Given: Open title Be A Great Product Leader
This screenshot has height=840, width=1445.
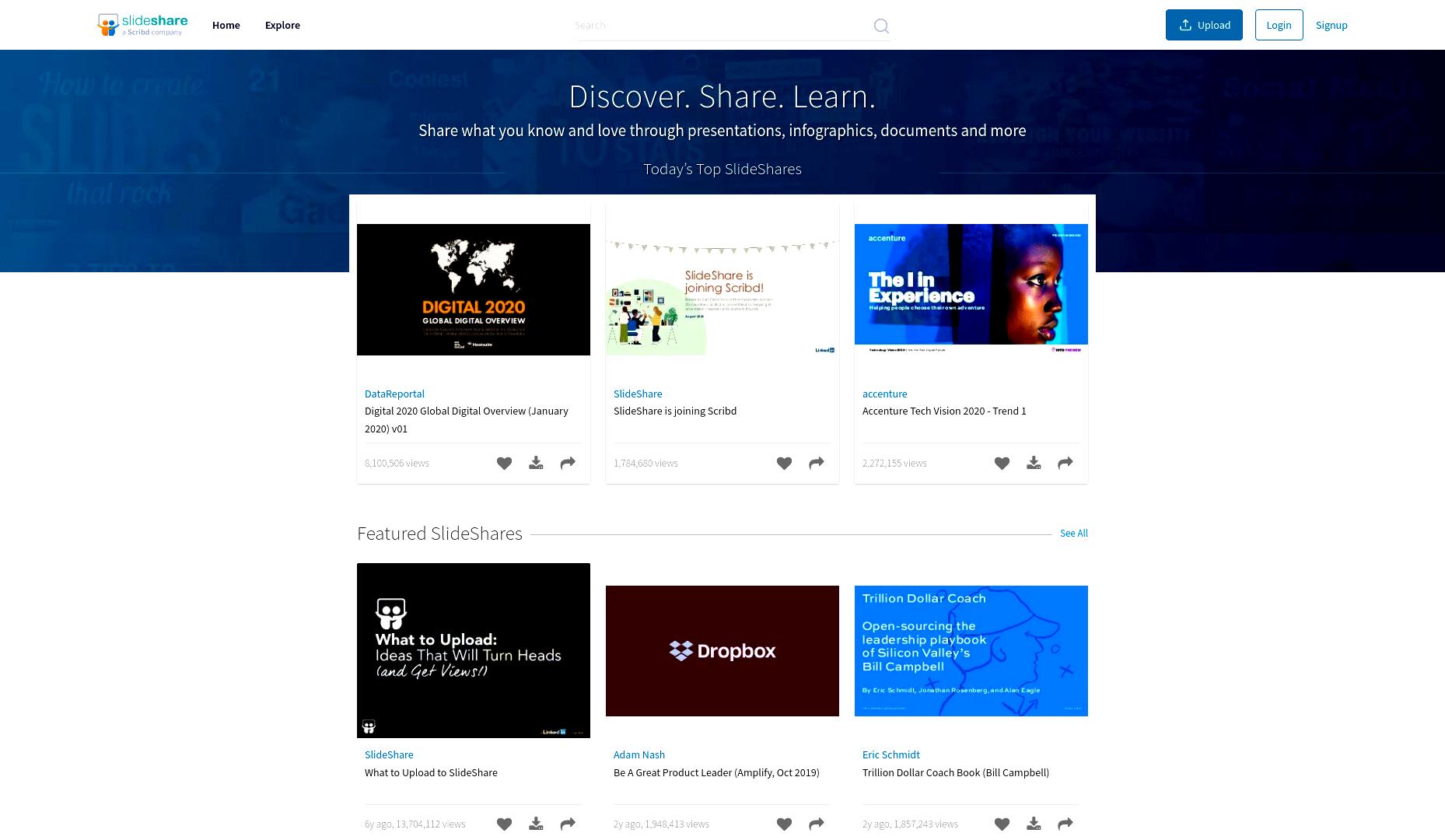Looking at the screenshot, I should click(x=716, y=773).
